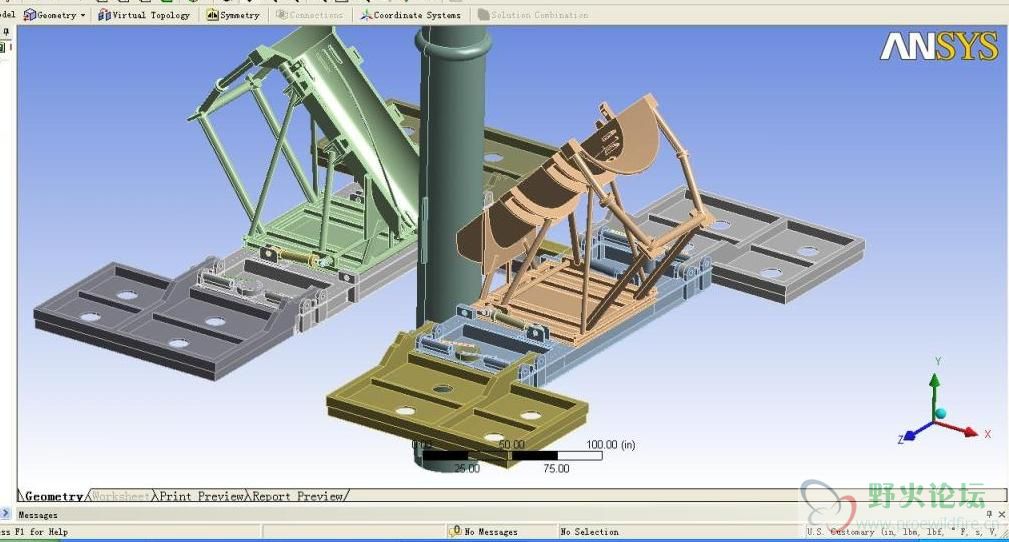The image size is (1009, 542).
Task: Switch to the Geometry view tab
Action: (53, 496)
